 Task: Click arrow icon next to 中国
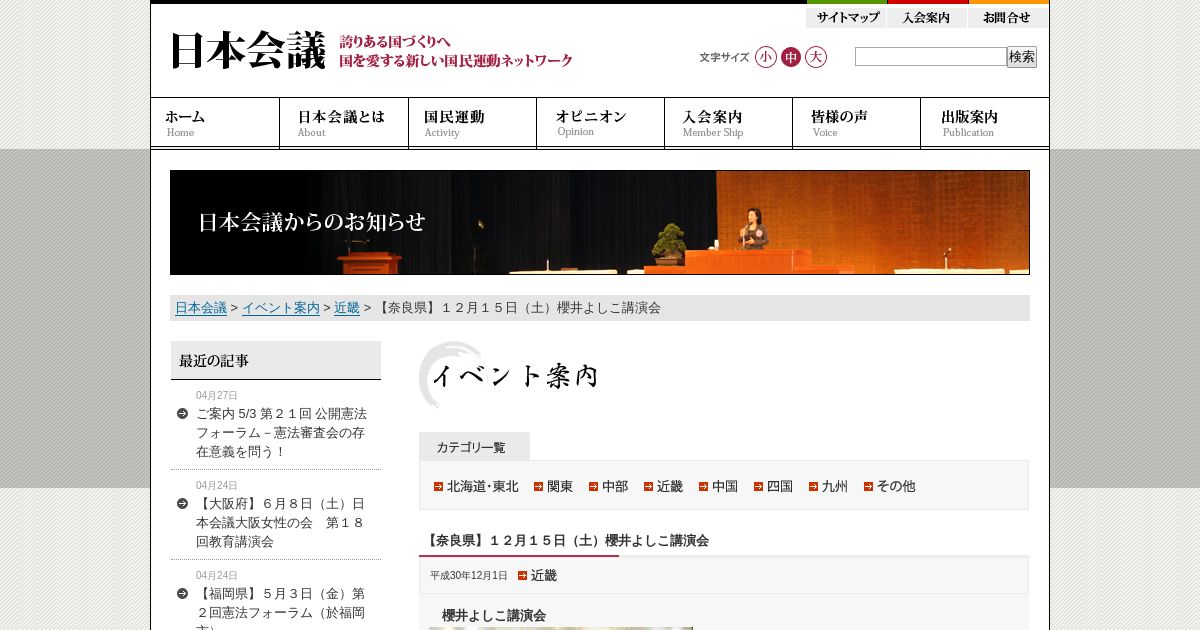click(704, 487)
